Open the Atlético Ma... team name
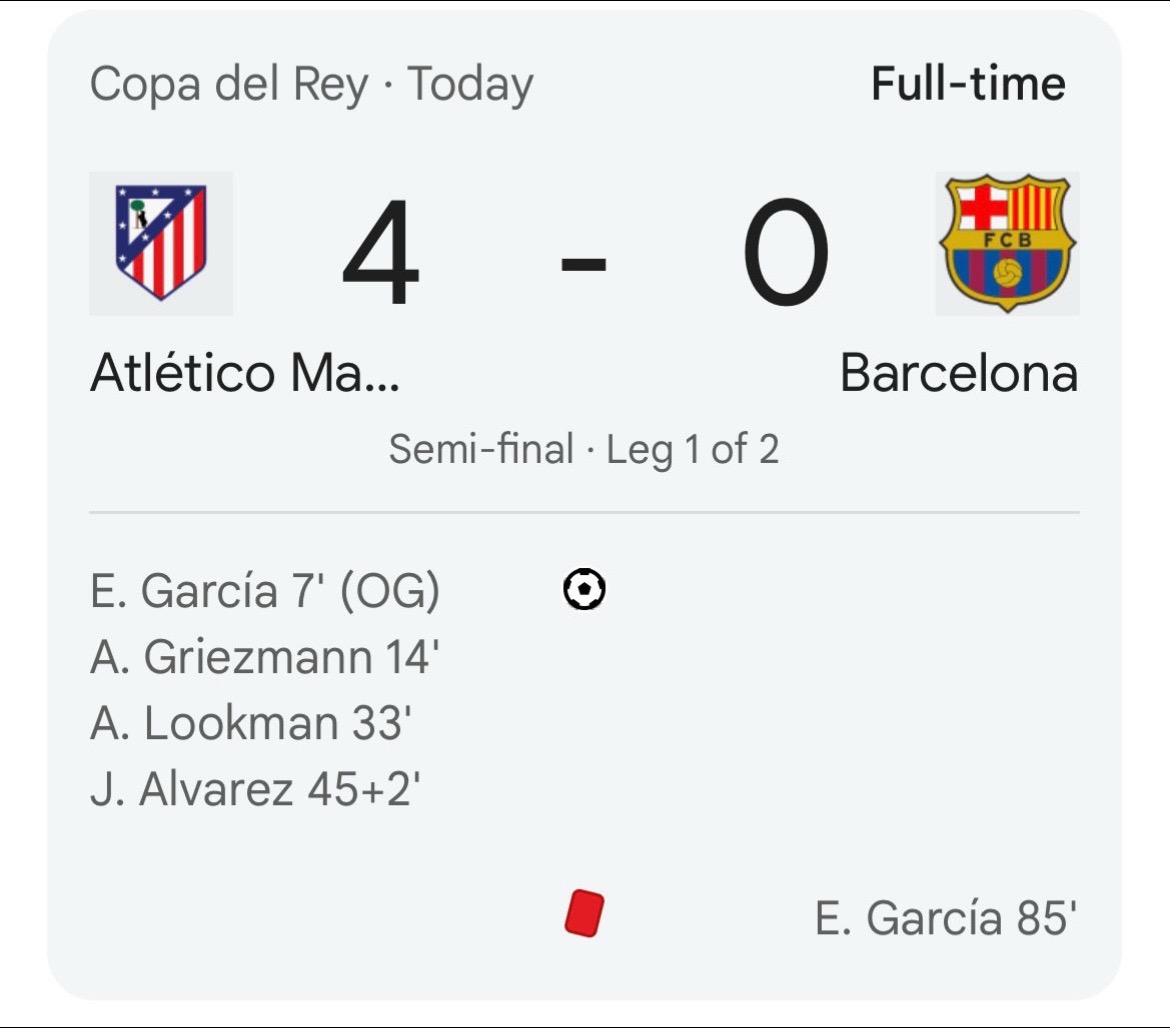Screen dimensions: 1170x1028 click(245, 373)
